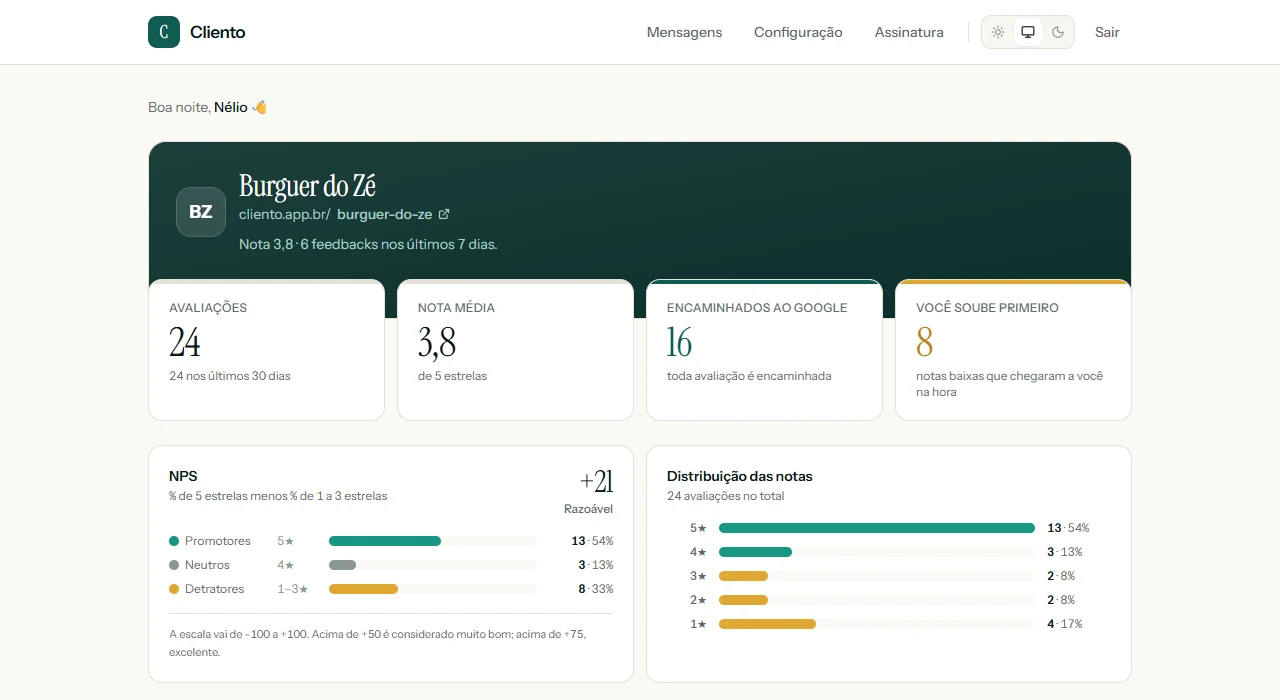This screenshot has height=700, width=1280.
Task: Click the Burguer do Zé title
Action: coord(307,187)
